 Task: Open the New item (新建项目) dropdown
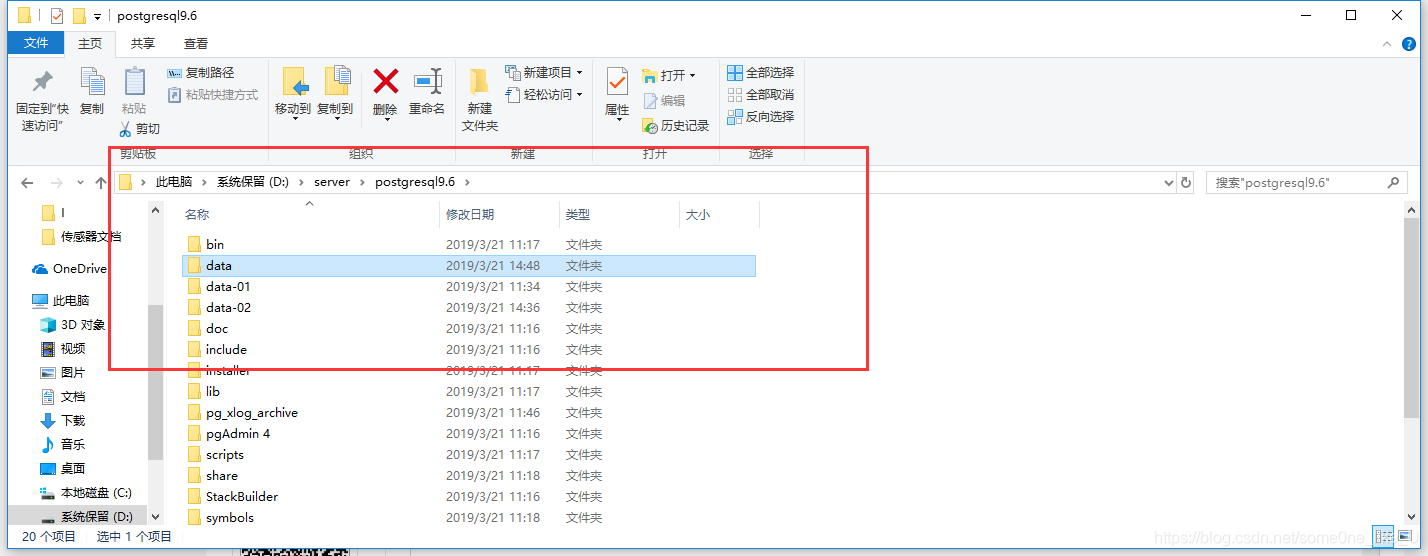click(x=544, y=73)
